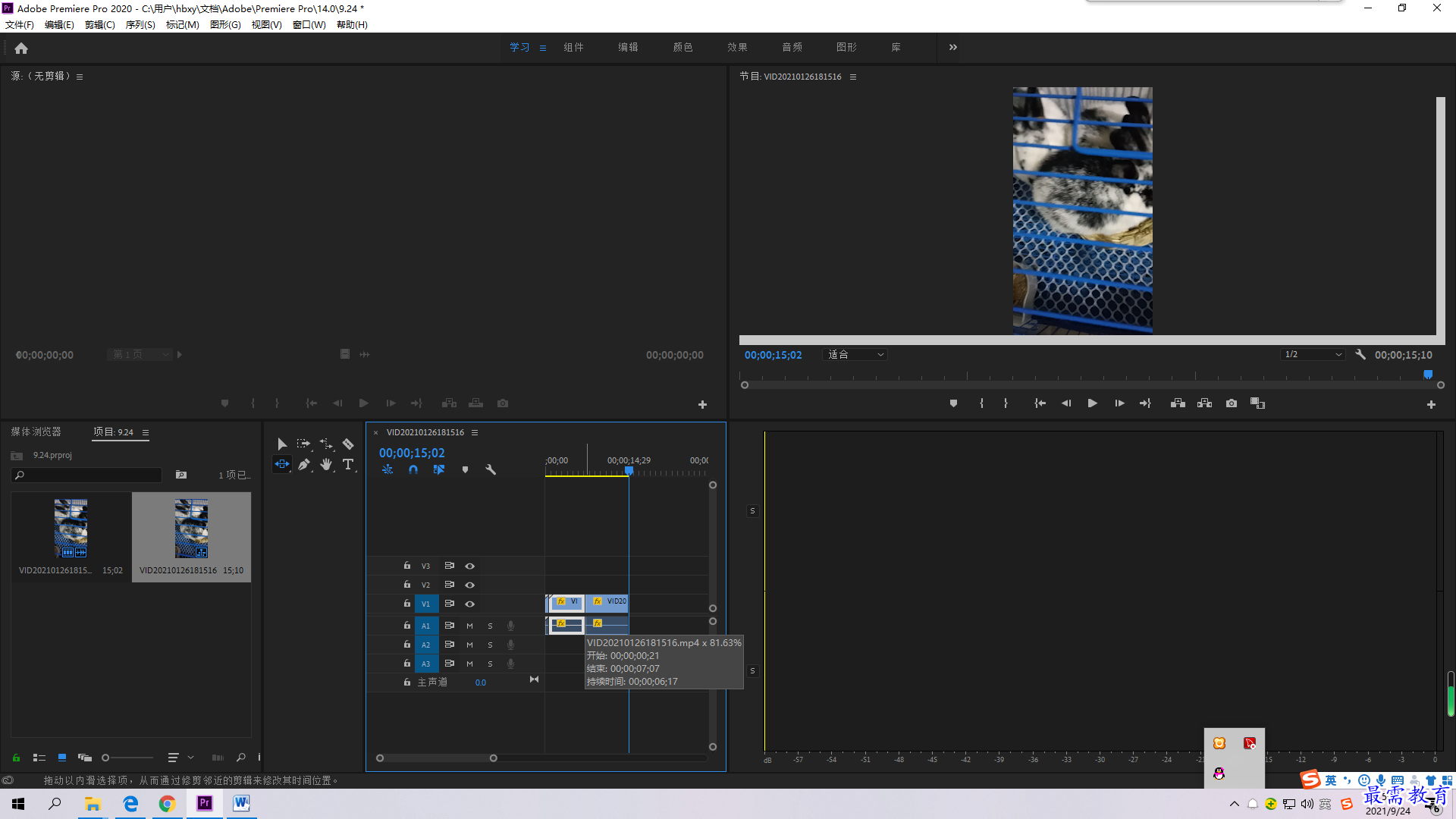Open Chrome from the taskbar

coord(167,804)
